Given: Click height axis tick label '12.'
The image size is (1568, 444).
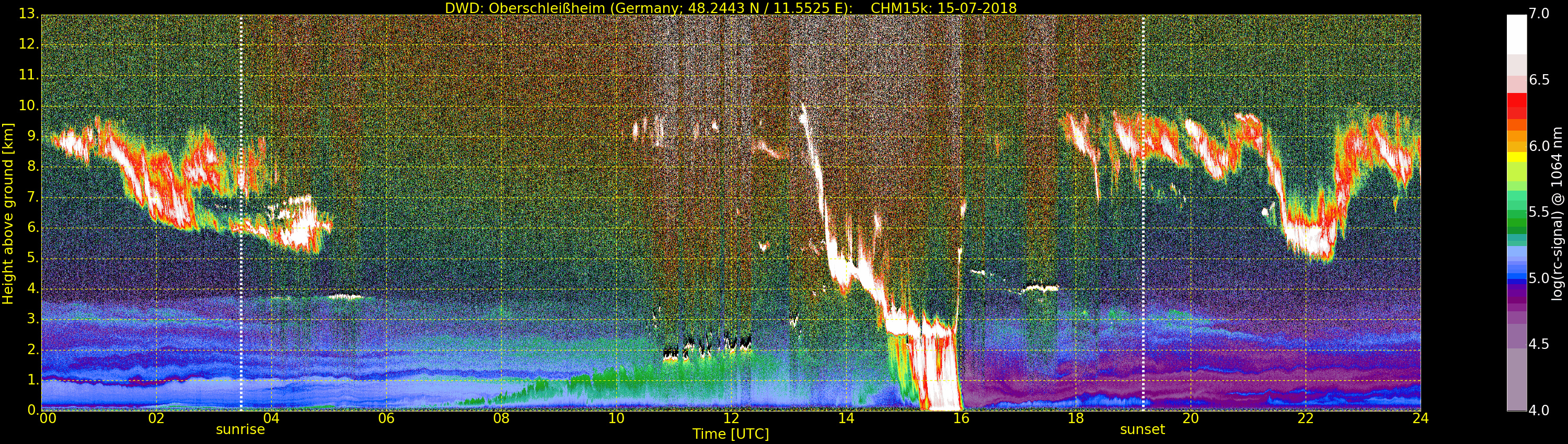Looking at the screenshot, I should point(28,44).
